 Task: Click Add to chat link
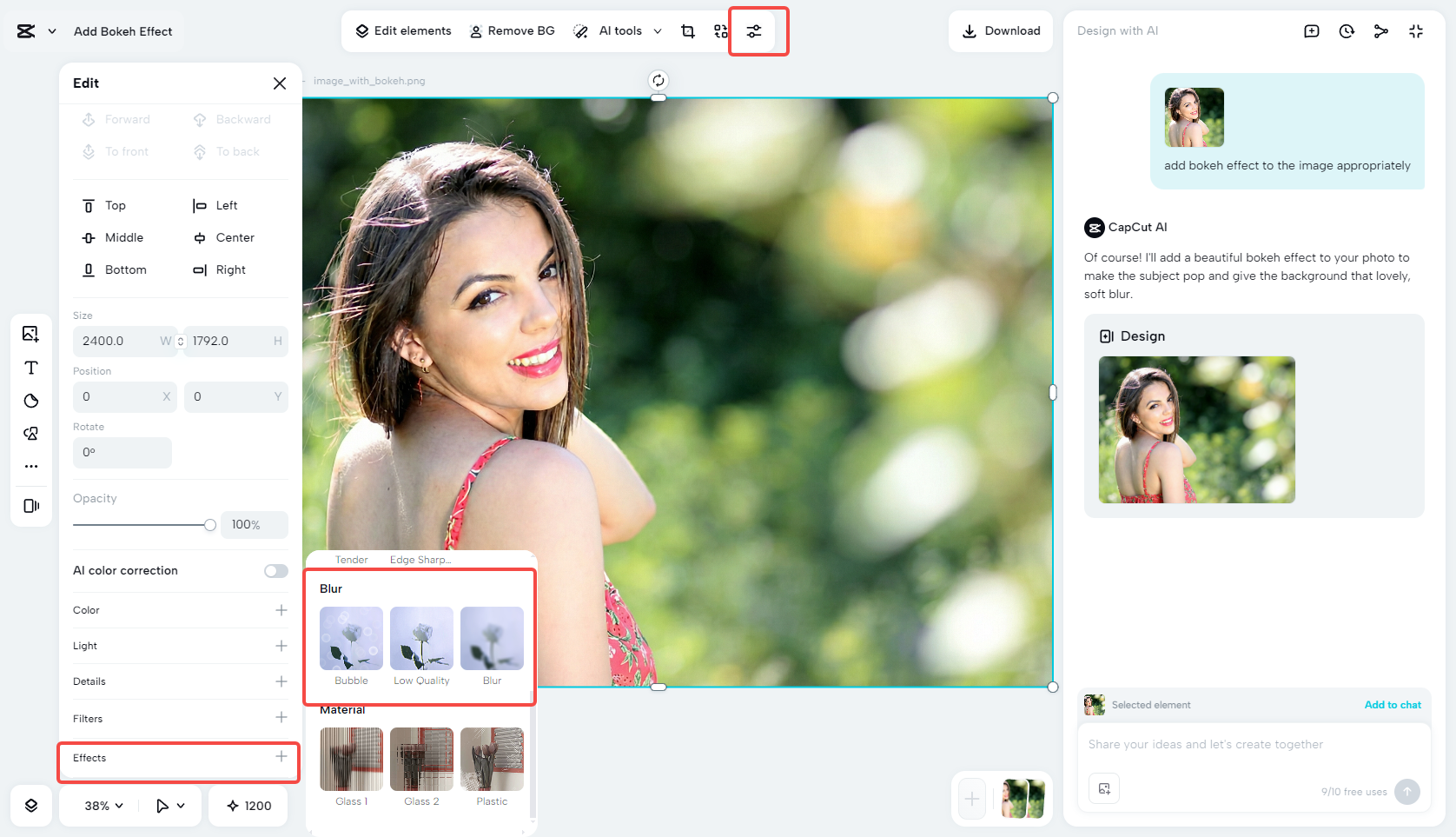coord(1393,705)
